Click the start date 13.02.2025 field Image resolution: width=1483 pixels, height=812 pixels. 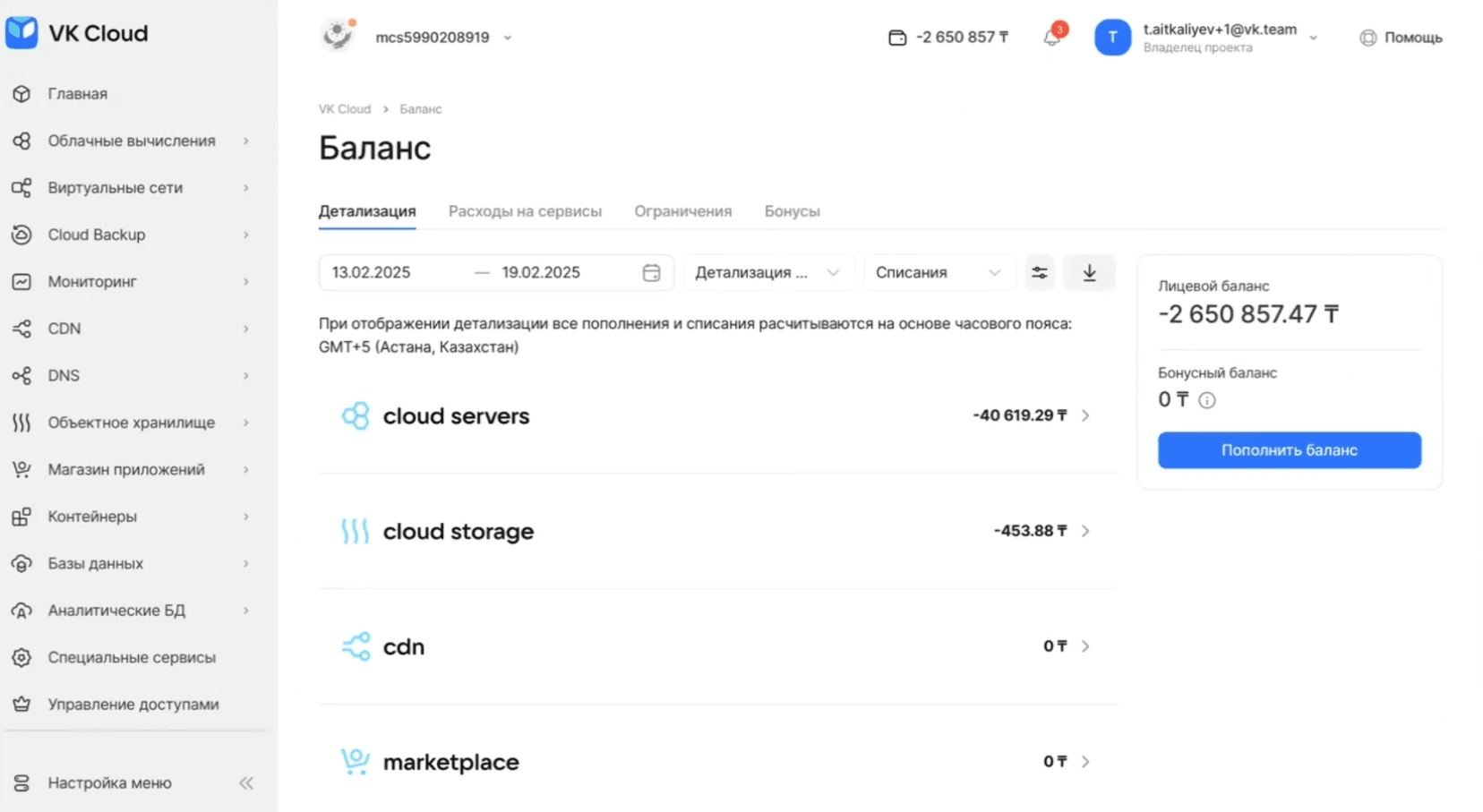(371, 273)
